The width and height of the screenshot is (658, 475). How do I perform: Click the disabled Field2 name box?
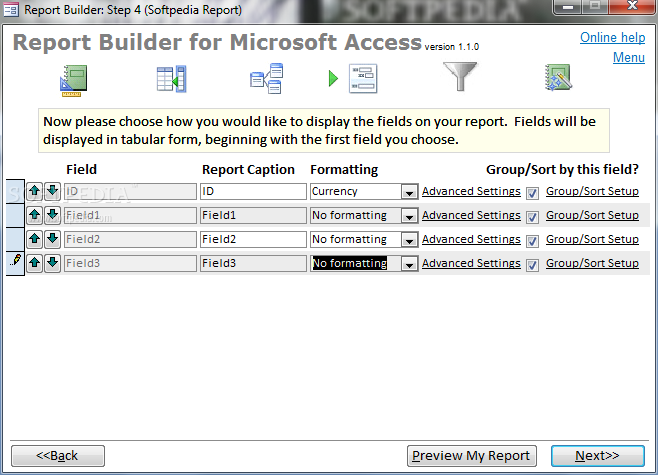click(x=130, y=239)
